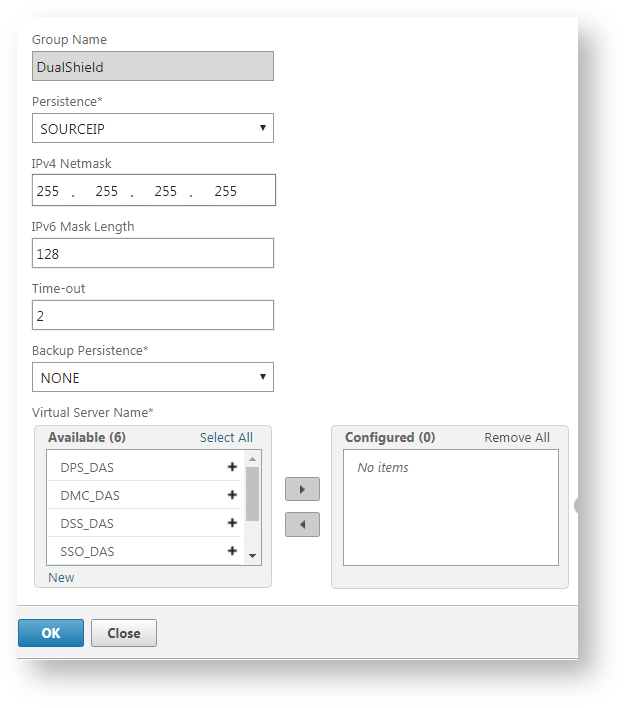Click the New link below Available list
This screenshot has height=708, width=626.
tap(61, 577)
